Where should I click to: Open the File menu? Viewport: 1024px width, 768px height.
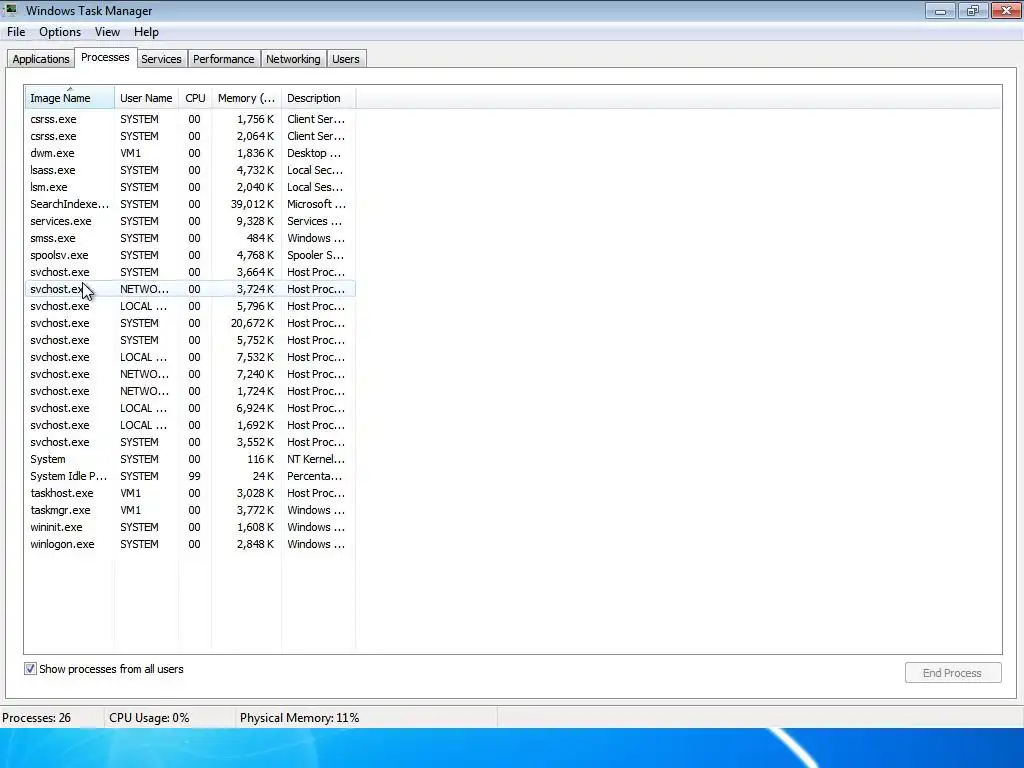coord(16,32)
